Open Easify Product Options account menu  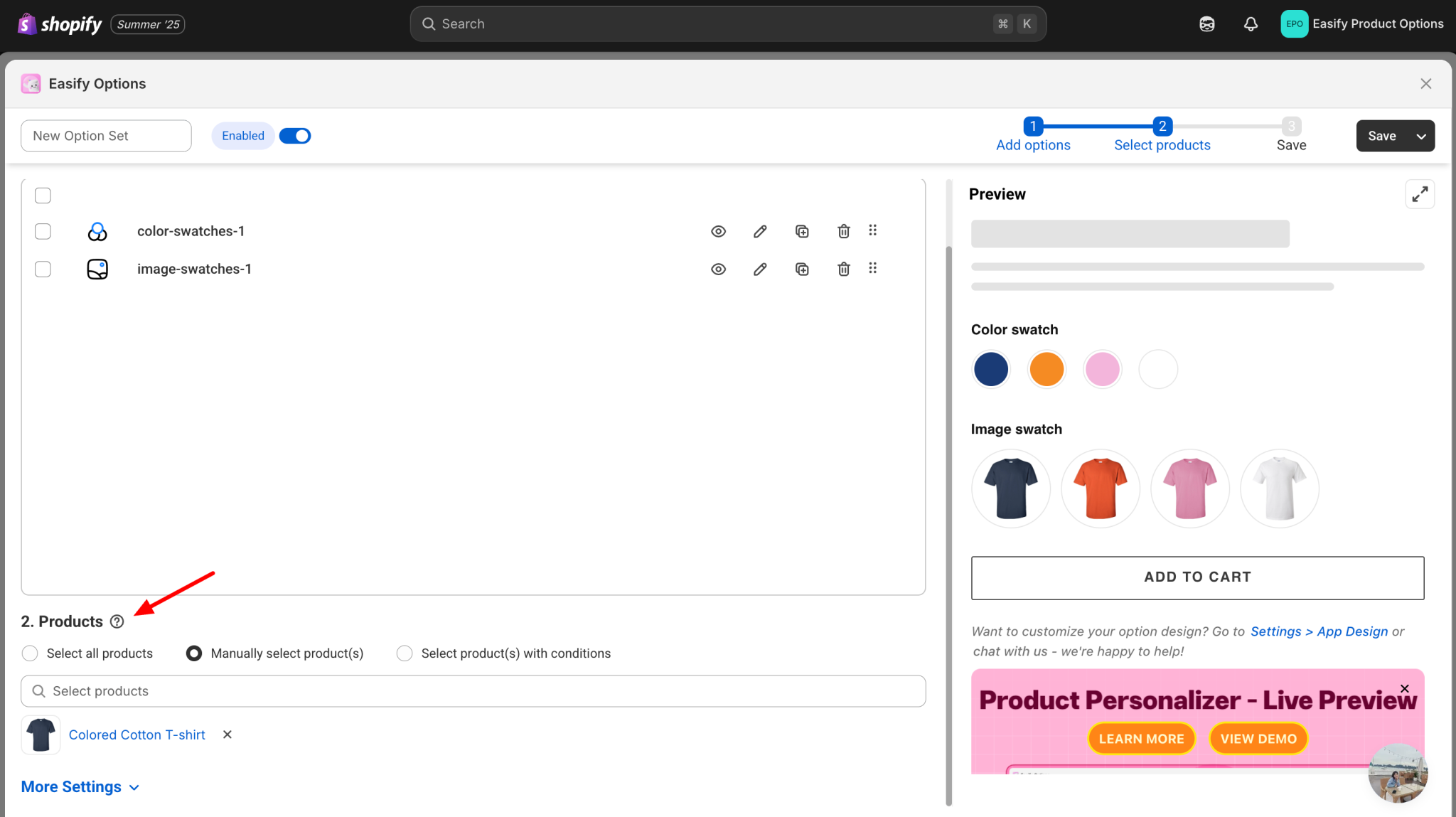click(x=1361, y=24)
